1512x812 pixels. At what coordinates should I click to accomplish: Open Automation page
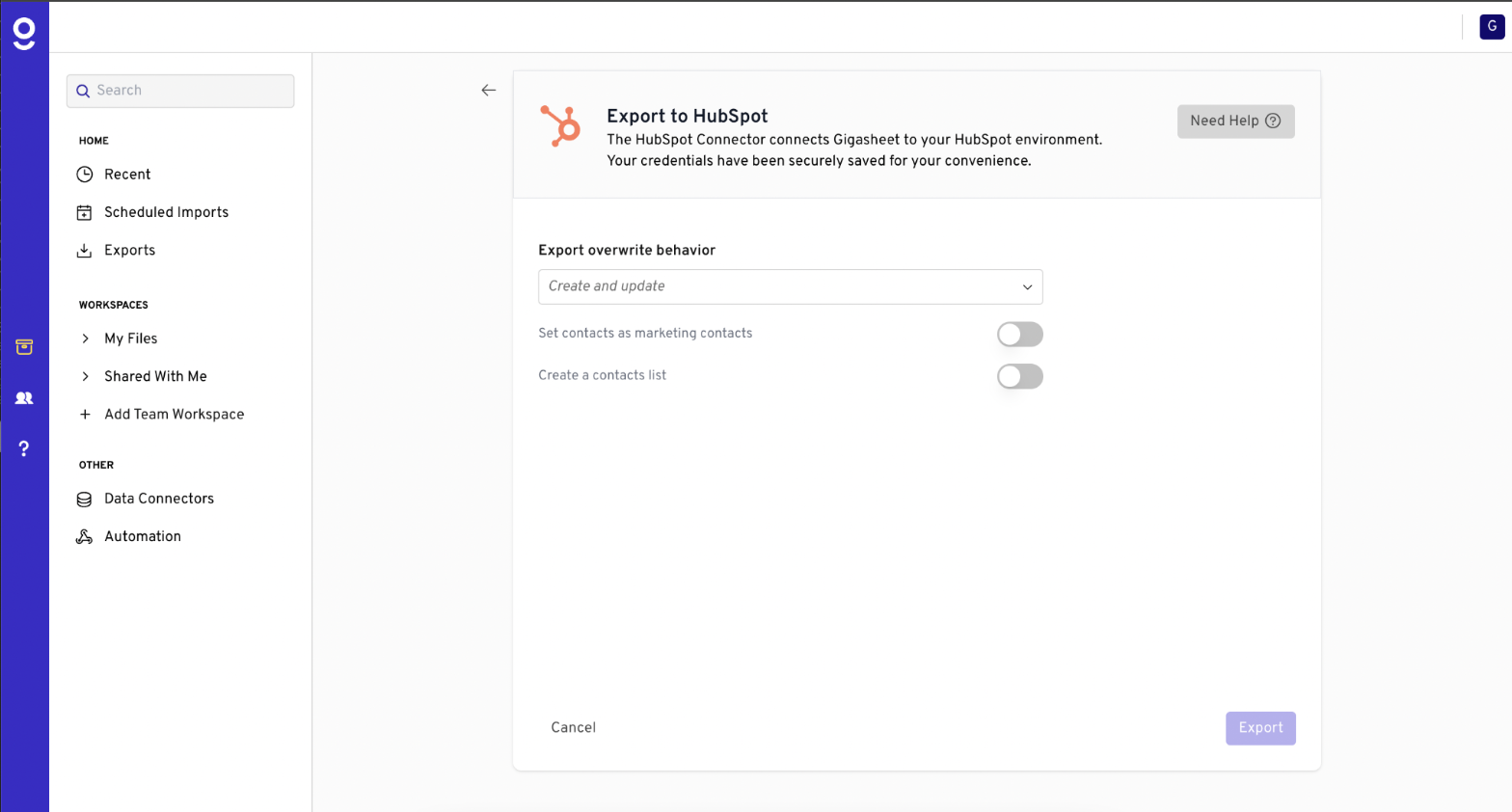point(143,537)
